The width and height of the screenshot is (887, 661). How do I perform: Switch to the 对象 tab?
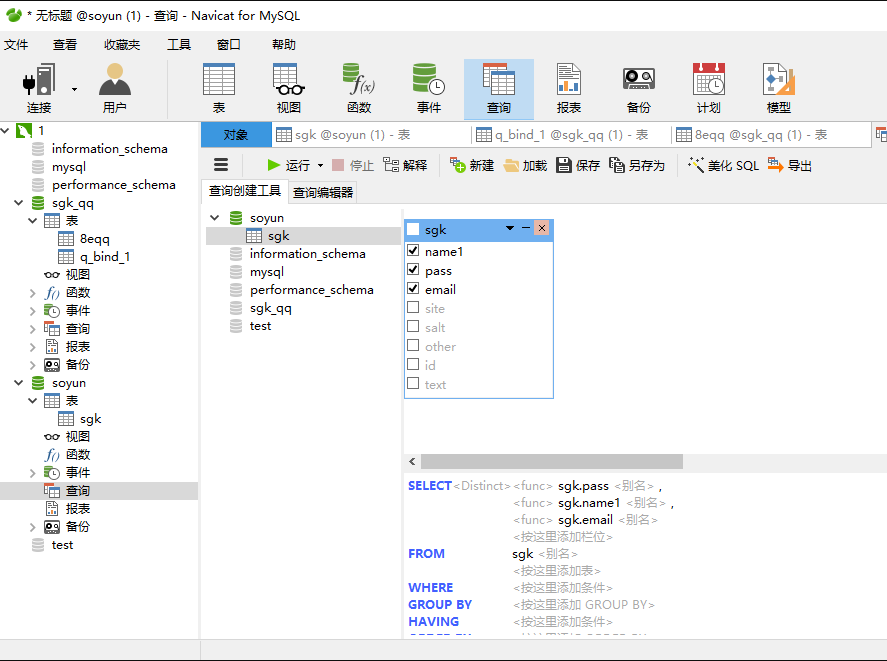[x=236, y=135]
